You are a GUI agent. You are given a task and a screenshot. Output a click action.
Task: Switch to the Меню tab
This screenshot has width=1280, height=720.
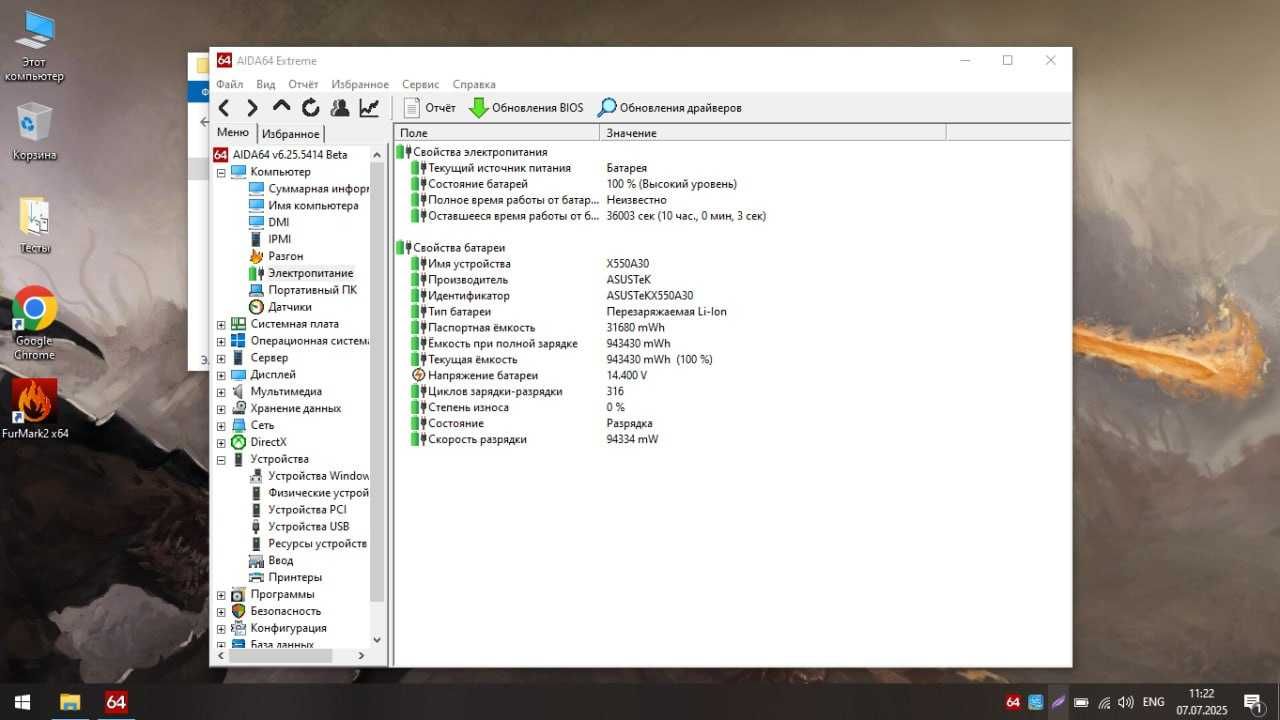click(x=233, y=133)
